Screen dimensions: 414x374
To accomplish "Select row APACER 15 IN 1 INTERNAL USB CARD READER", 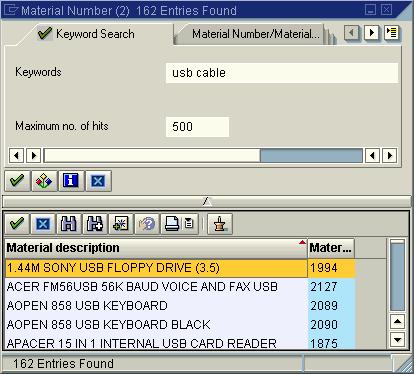I will (156, 343).
